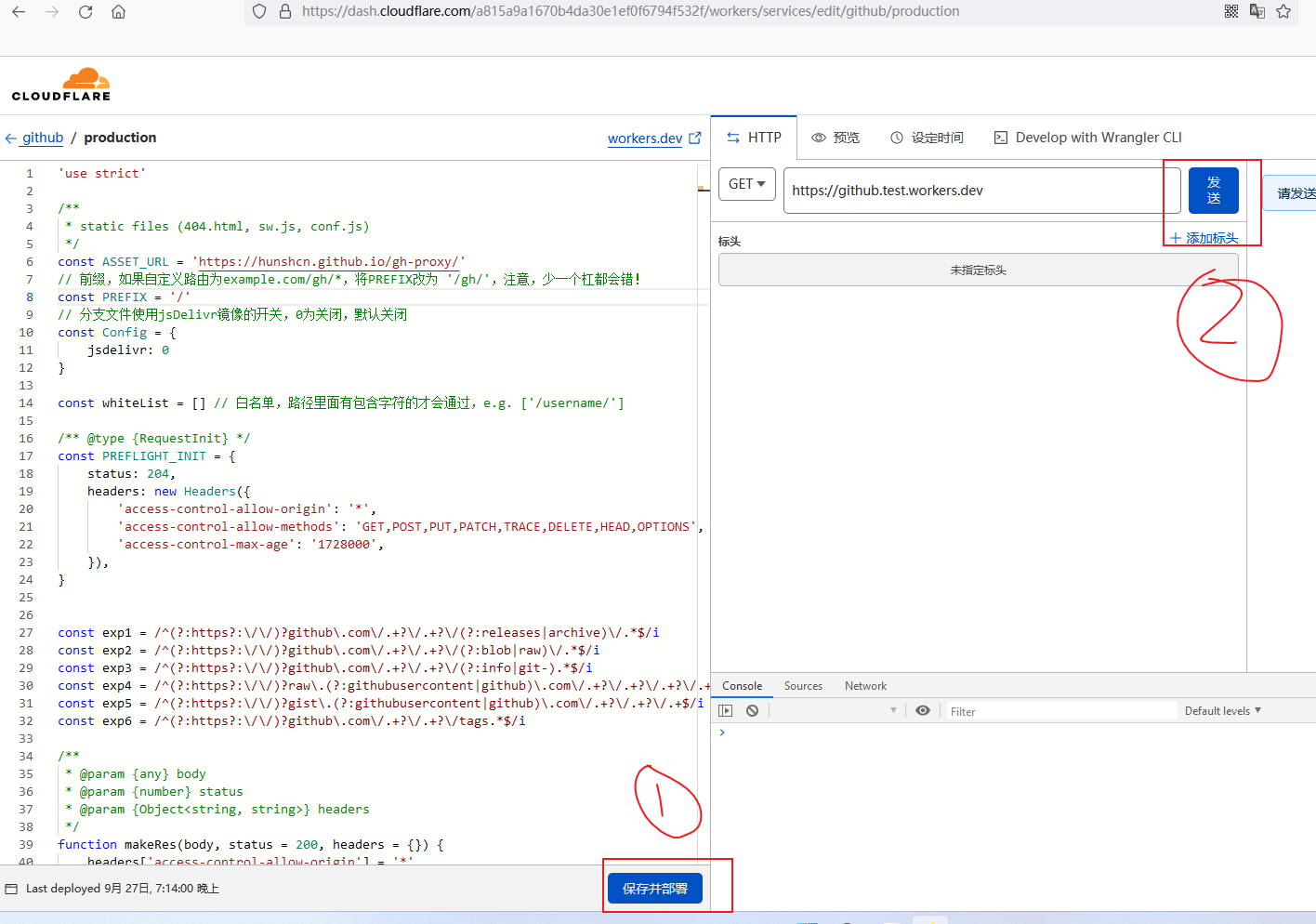
Task: Open Develop with Wrangler CLI tab
Action: tap(1088, 138)
